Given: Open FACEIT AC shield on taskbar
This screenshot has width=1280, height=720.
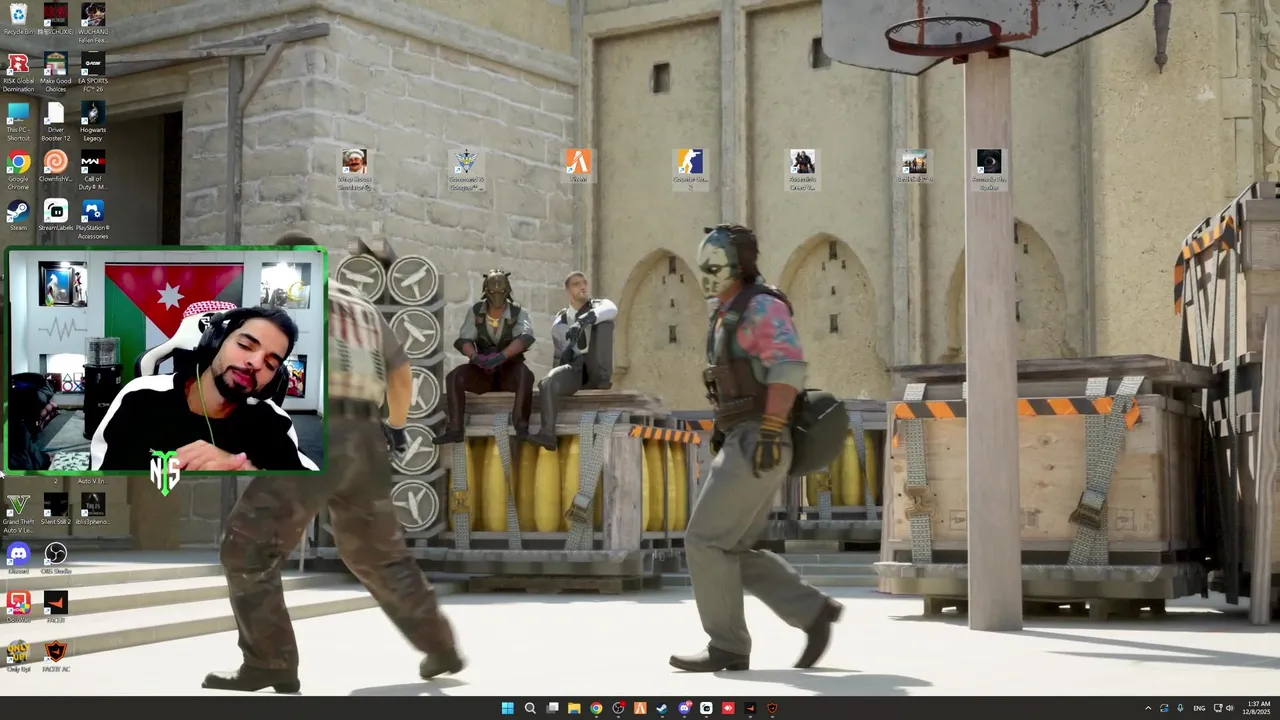Looking at the screenshot, I should 772,708.
